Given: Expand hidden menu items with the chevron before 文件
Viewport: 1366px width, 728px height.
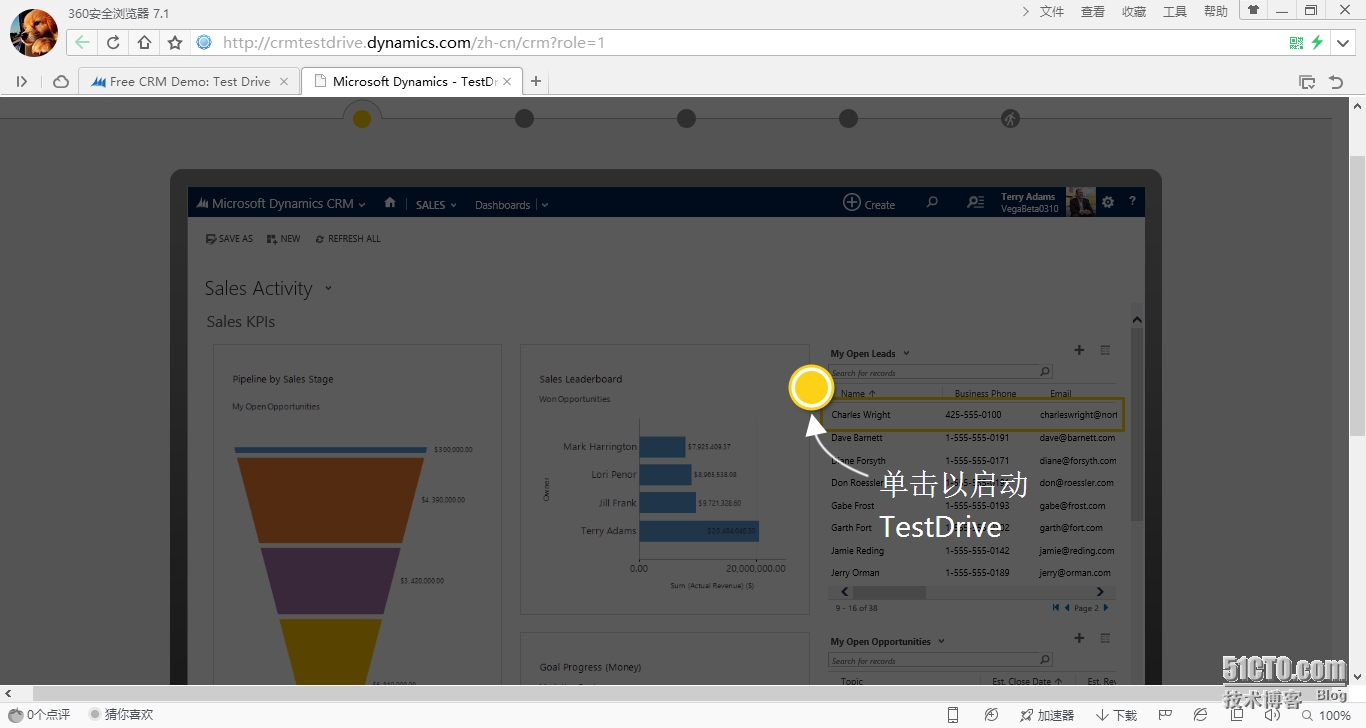Looking at the screenshot, I should coord(1025,12).
